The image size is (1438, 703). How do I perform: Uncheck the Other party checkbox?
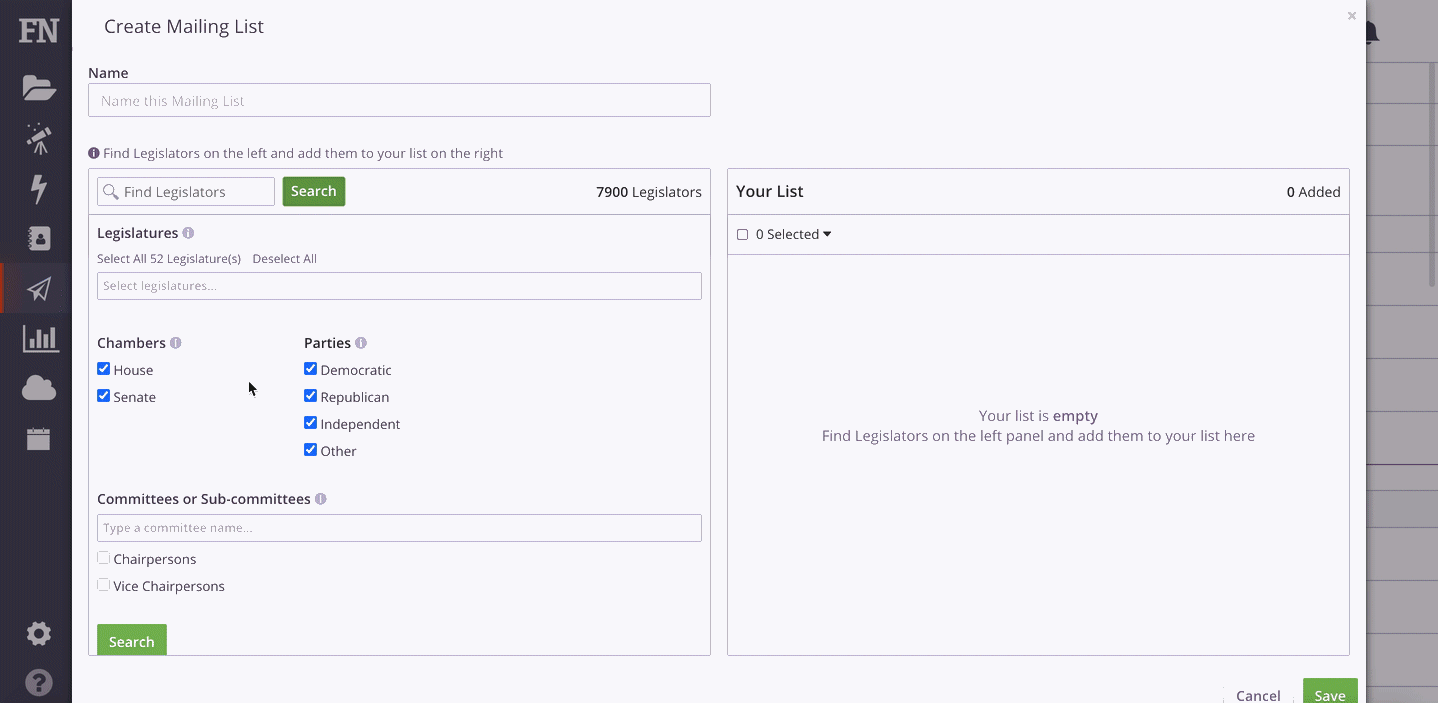[x=310, y=450]
